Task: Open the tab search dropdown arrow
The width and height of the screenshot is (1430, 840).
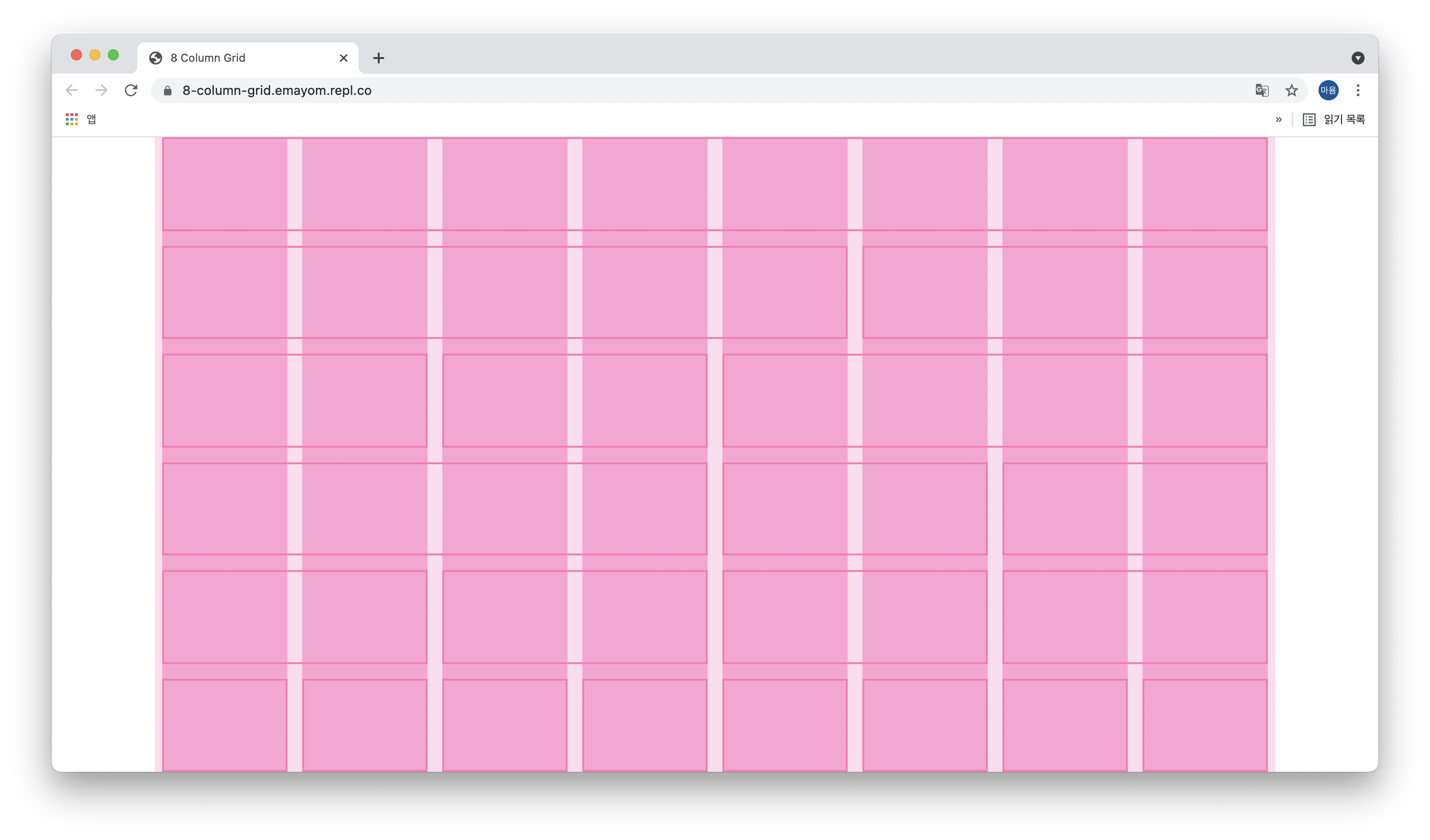Action: pos(1357,58)
